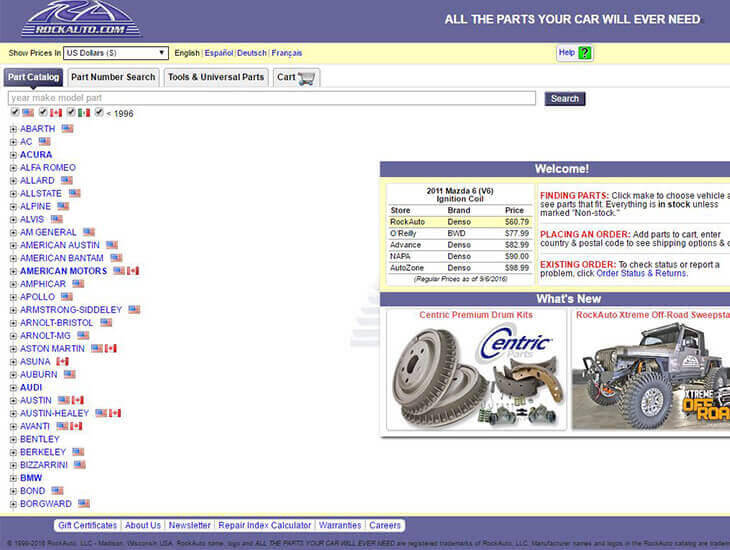Image resolution: width=730 pixels, height=550 pixels.
Task: Click the Canada flag next to ASUNA
Action: 62,361
